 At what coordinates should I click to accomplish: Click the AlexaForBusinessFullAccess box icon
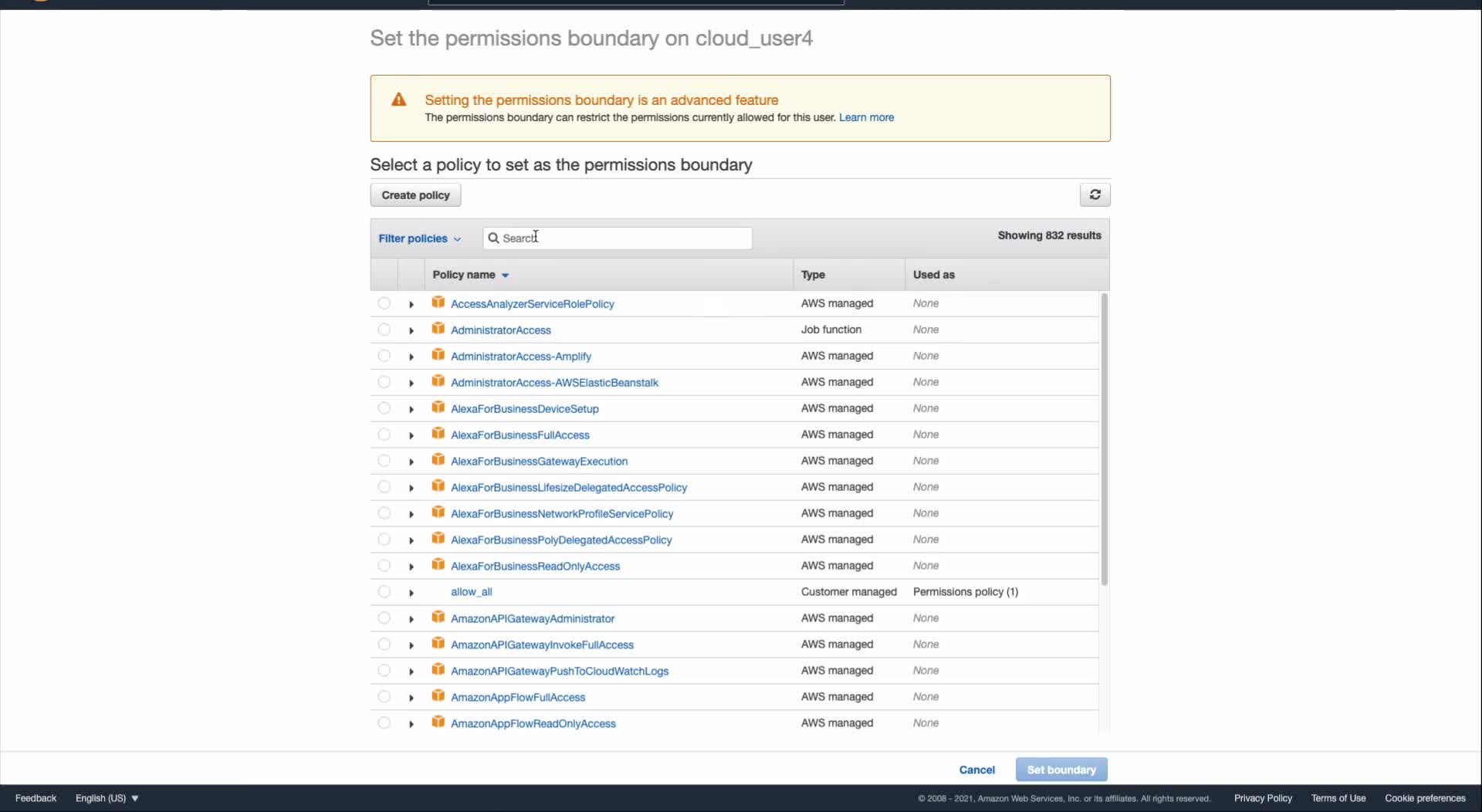(x=438, y=434)
